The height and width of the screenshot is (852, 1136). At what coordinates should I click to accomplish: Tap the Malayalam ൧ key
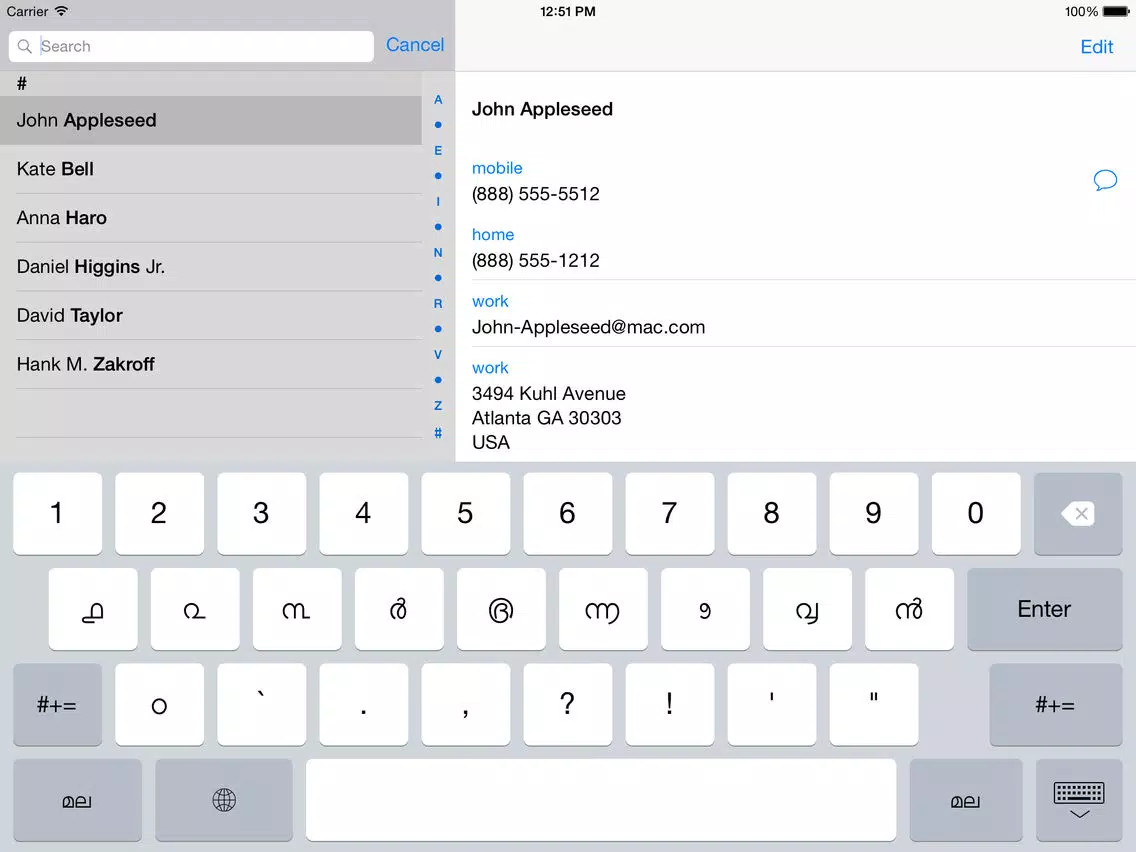(x=93, y=609)
